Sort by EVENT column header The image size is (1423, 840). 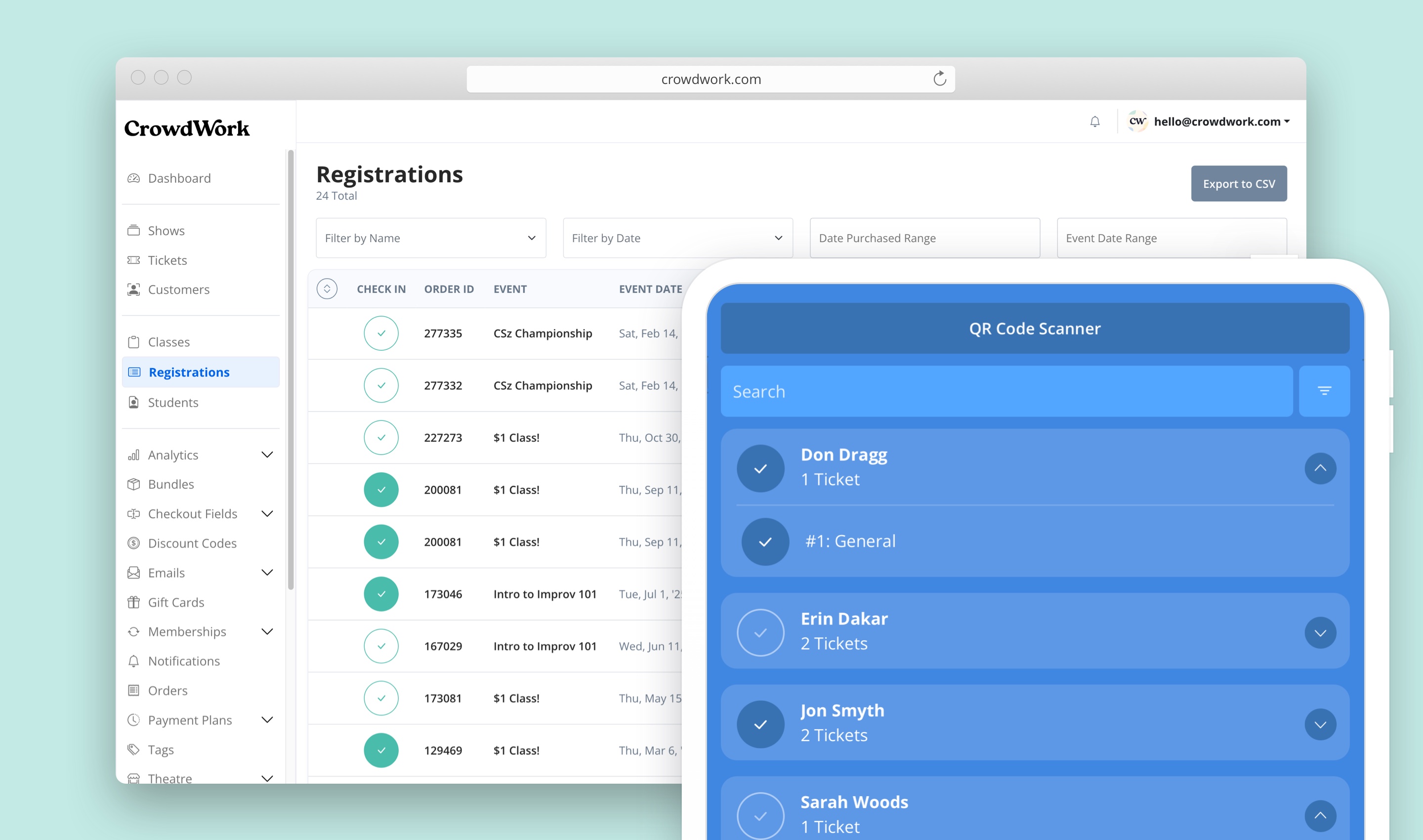pos(510,289)
